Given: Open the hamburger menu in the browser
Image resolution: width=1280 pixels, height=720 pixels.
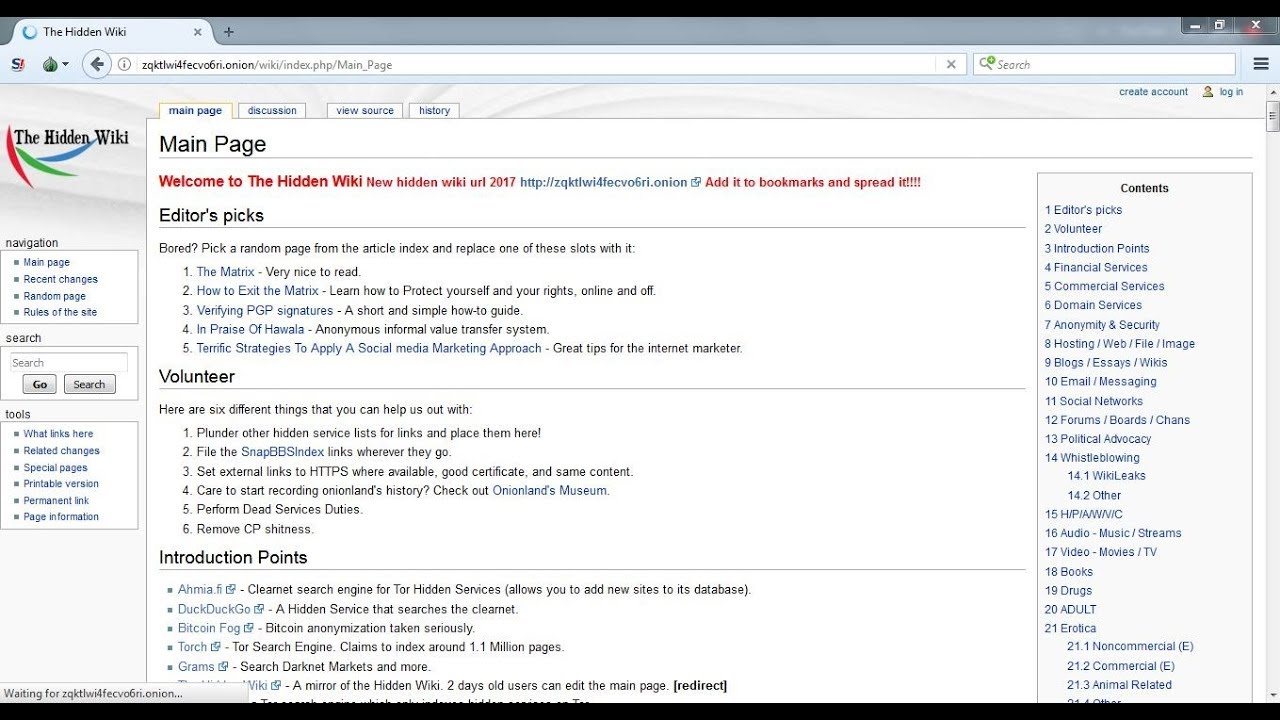Looking at the screenshot, I should click(1260, 64).
